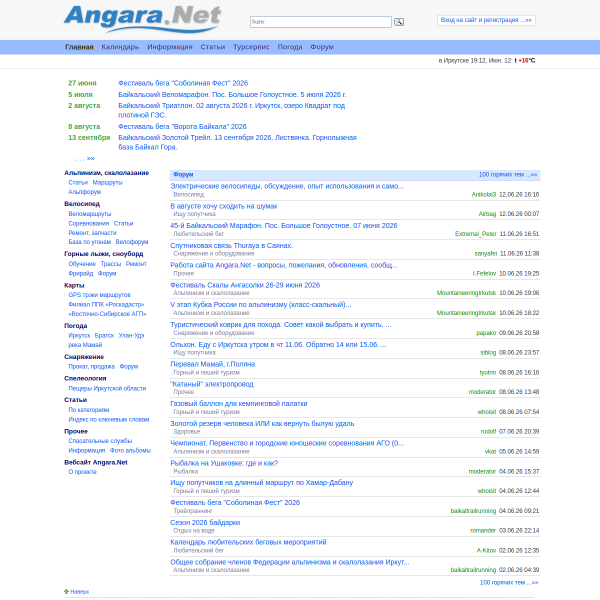The image size is (600, 600).
Task: Open the Форум top menu item
Action: point(322,47)
